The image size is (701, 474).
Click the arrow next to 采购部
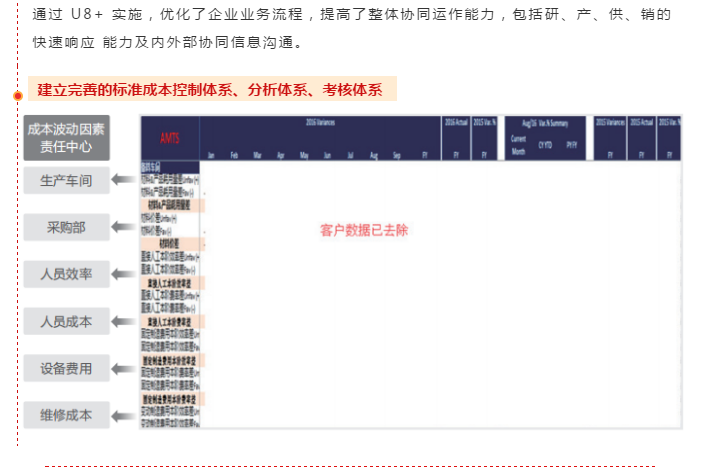point(125,227)
